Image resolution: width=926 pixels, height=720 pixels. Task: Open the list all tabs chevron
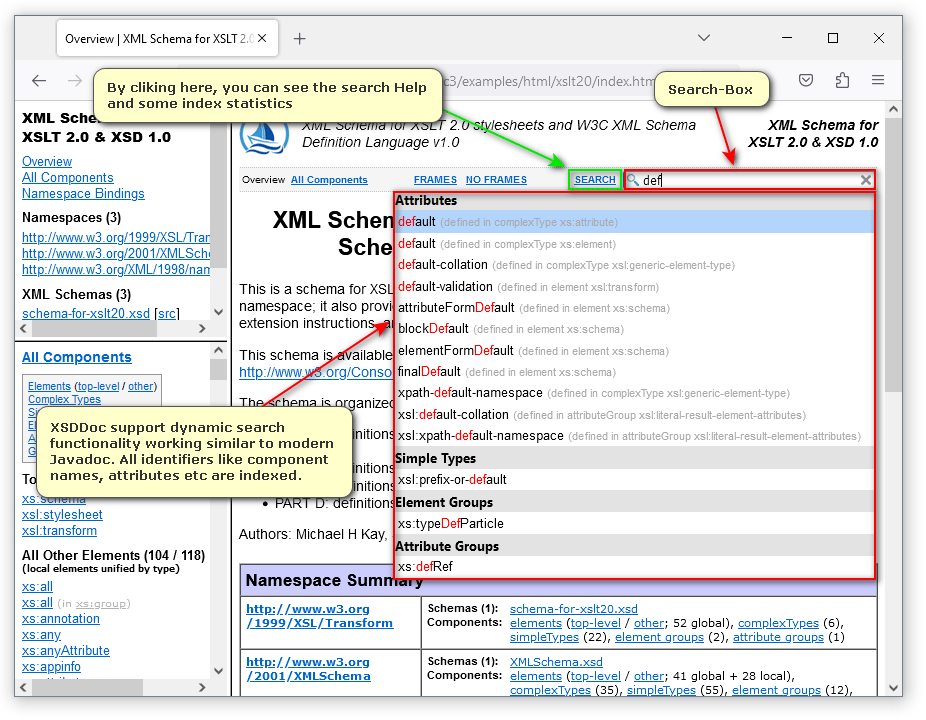tap(704, 39)
